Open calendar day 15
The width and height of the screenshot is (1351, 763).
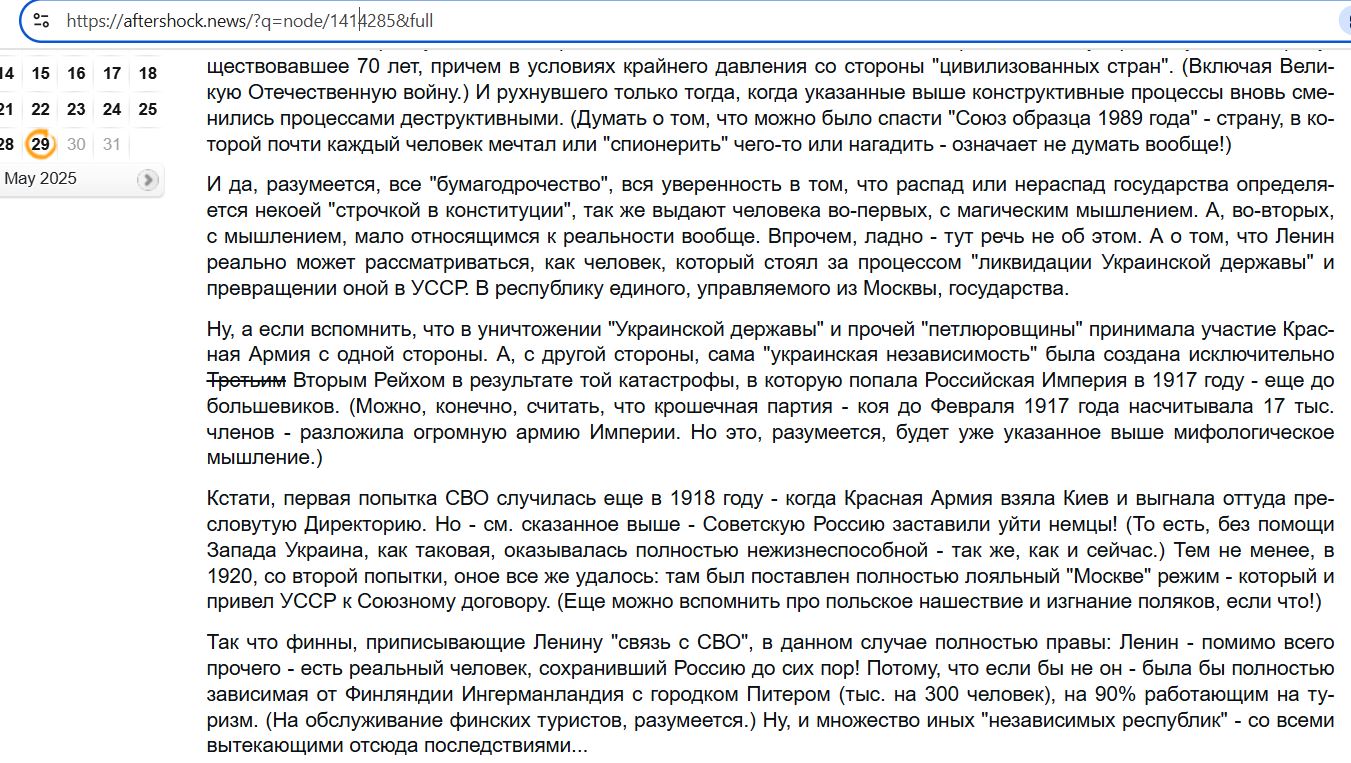40,73
